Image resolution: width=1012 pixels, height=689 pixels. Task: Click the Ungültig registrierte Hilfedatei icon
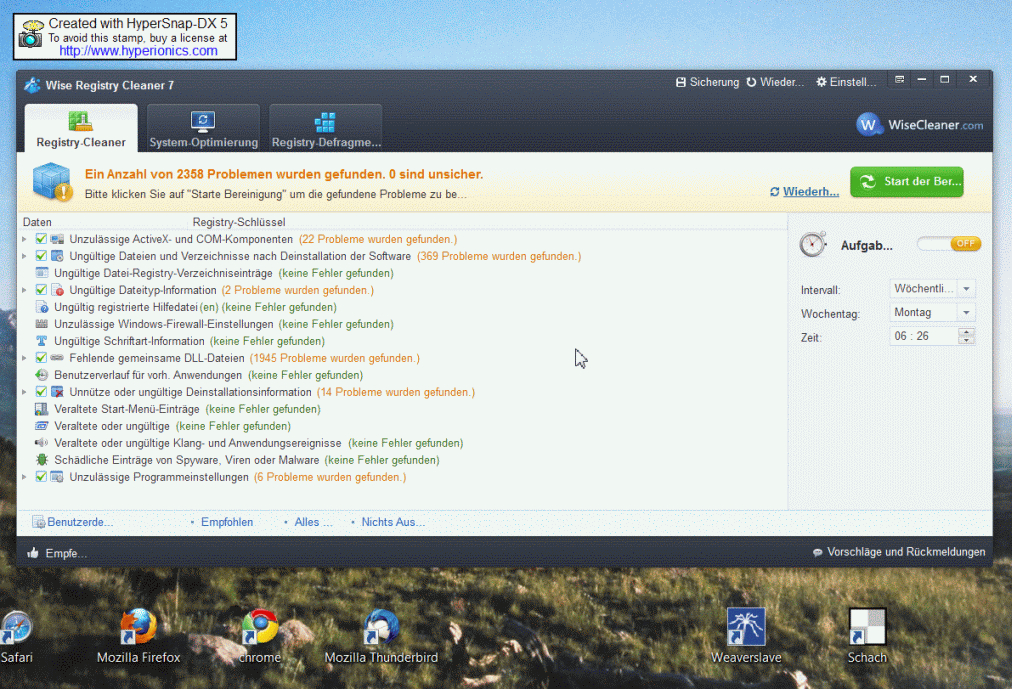(x=42, y=307)
